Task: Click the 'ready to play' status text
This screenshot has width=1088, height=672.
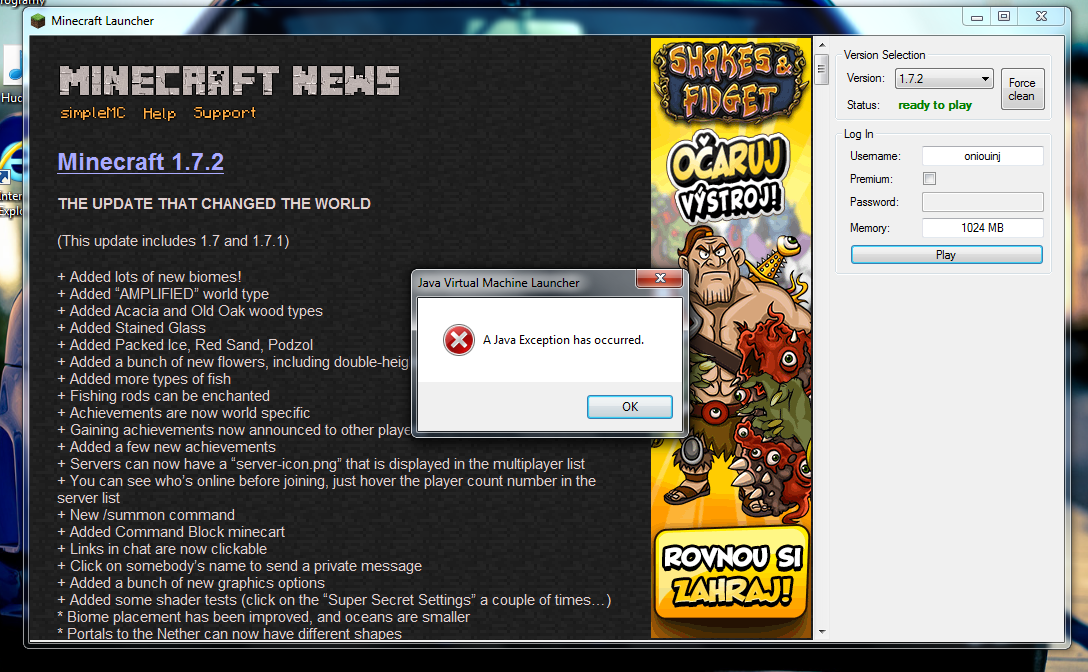Action: tap(935, 105)
